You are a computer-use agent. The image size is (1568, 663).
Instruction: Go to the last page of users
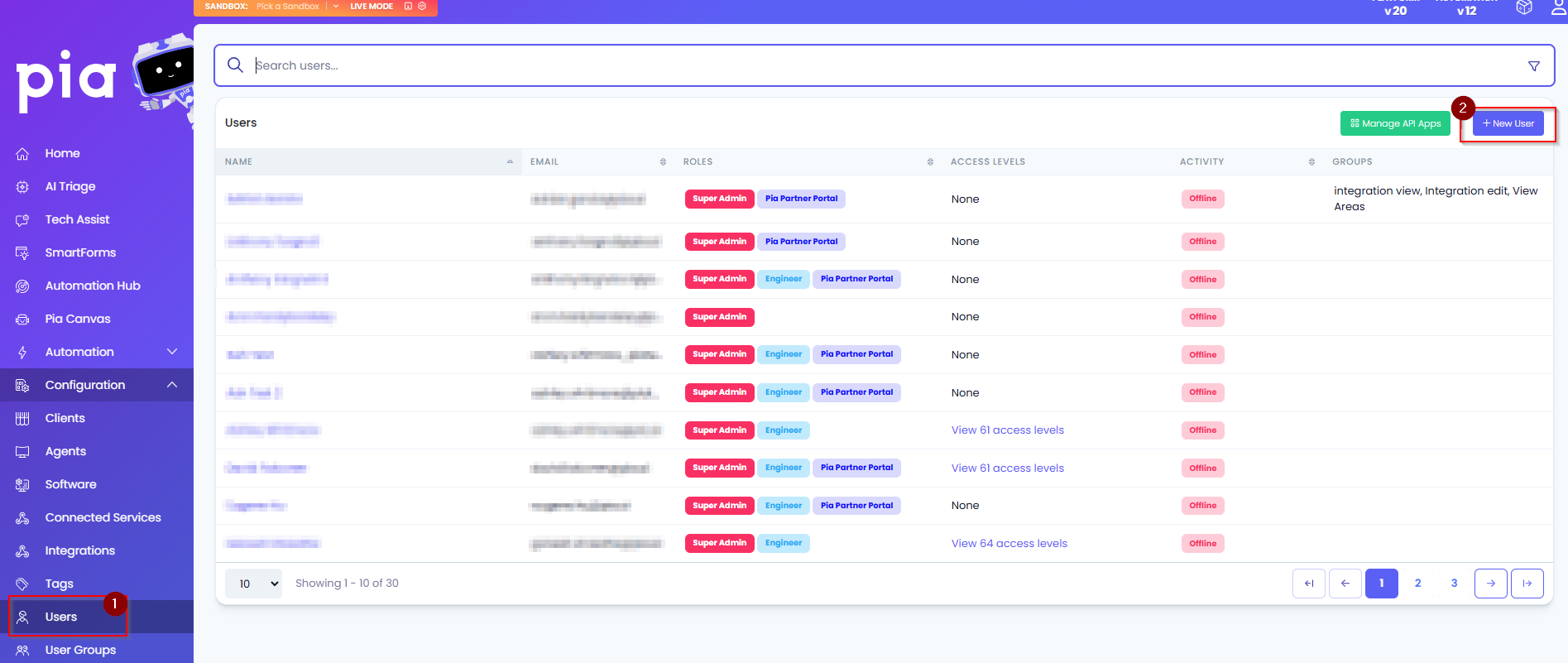[x=1527, y=584]
